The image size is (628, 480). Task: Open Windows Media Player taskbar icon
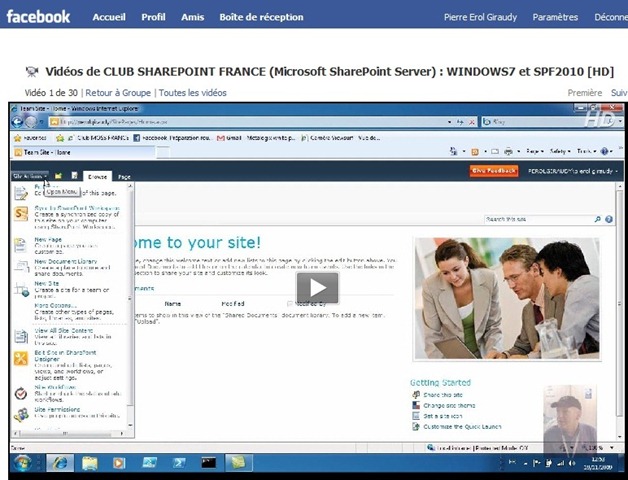tap(119, 464)
